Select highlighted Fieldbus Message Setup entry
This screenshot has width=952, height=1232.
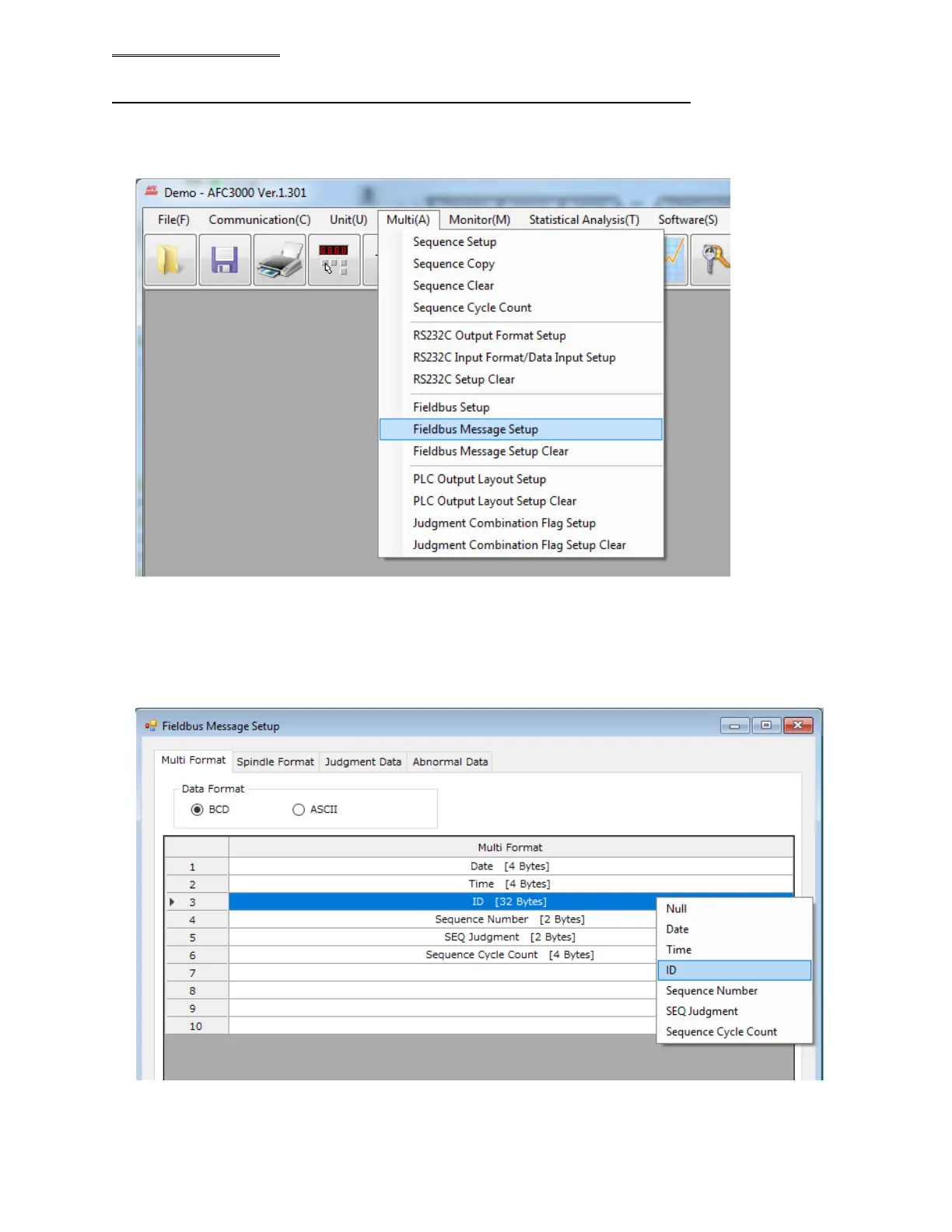tap(521, 429)
